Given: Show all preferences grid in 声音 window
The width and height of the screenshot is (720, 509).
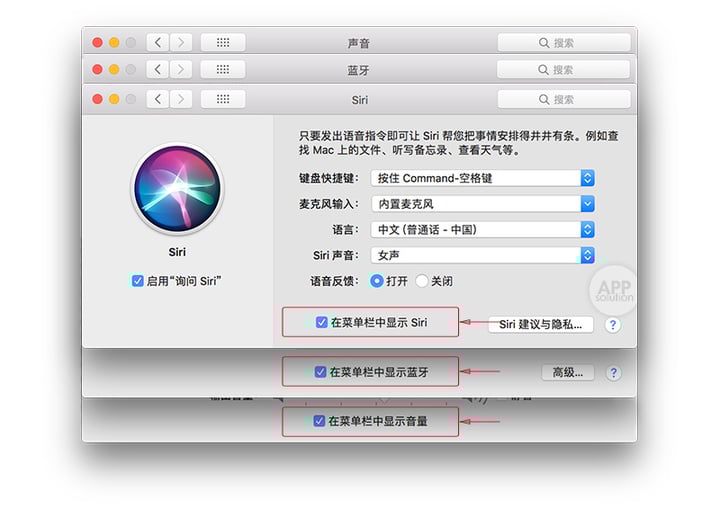Looking at the screenshot, I should [223, 43].
